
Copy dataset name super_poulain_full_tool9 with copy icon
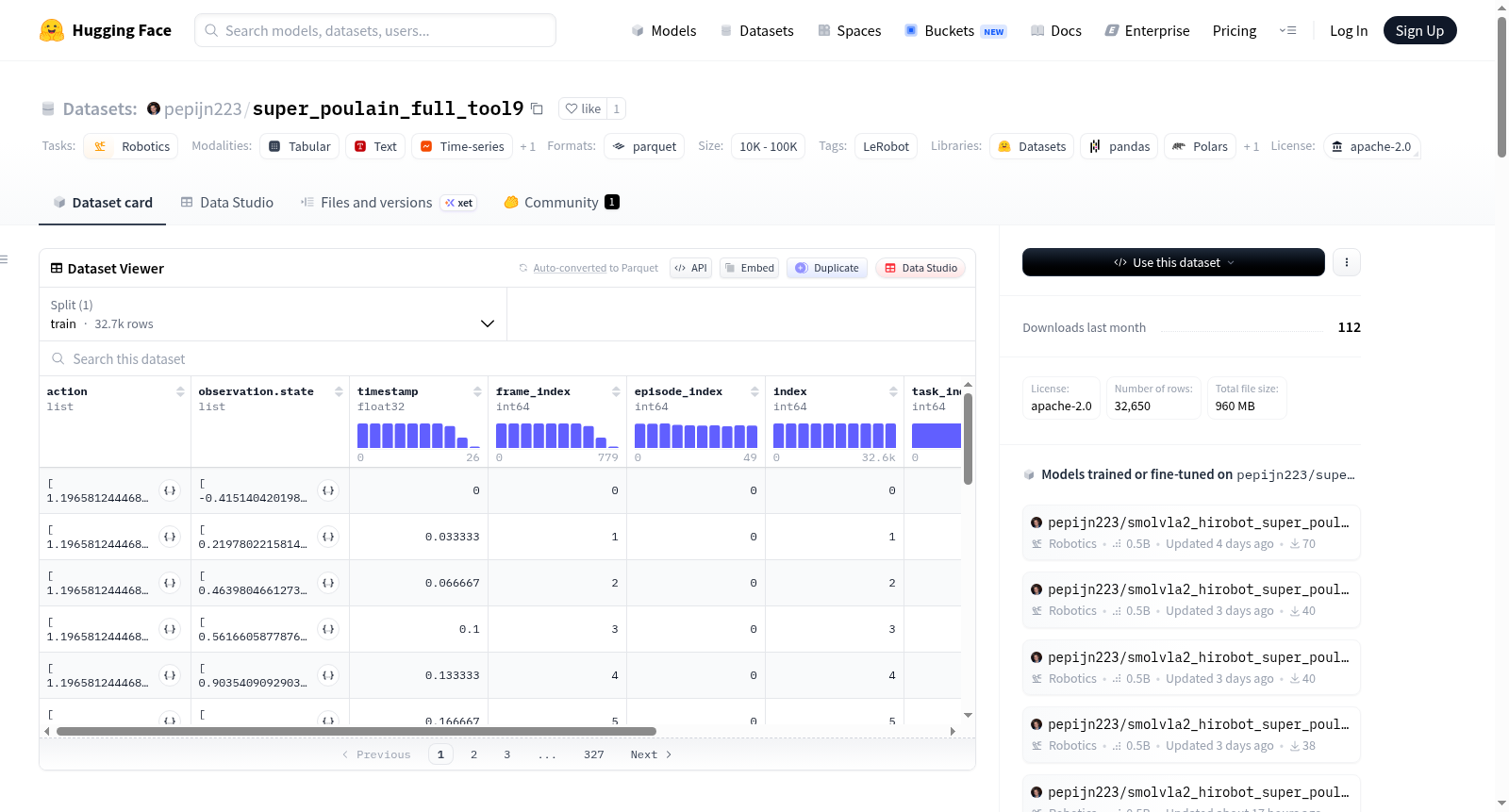coord(537,108)
